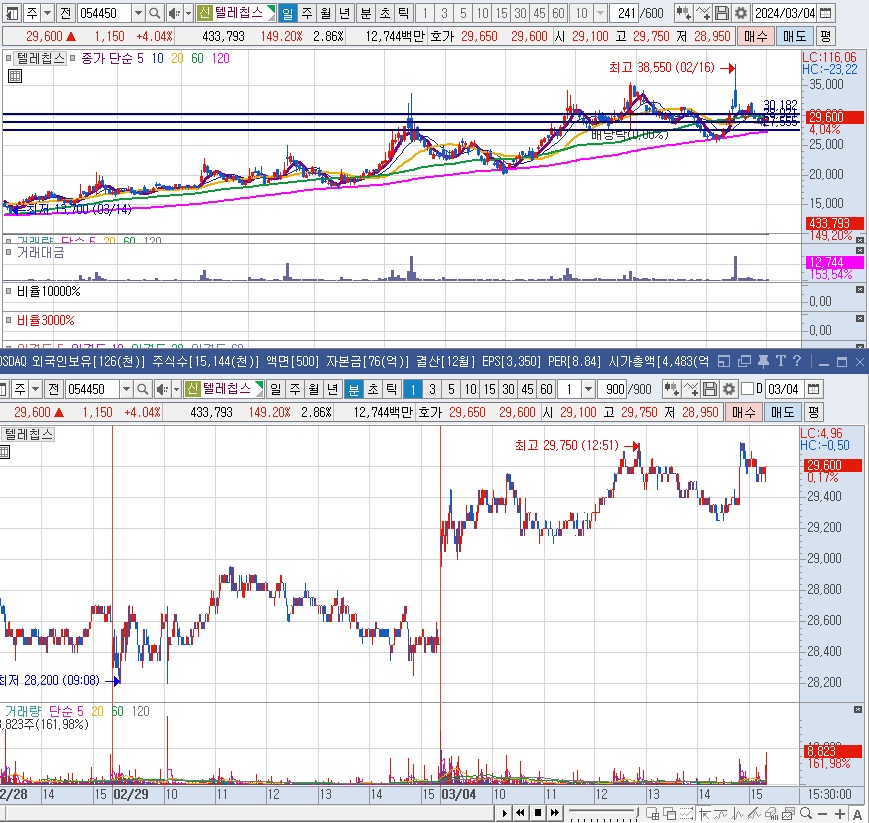Select the 틱 tick tab in the bottom chart

tap(392, 389)
